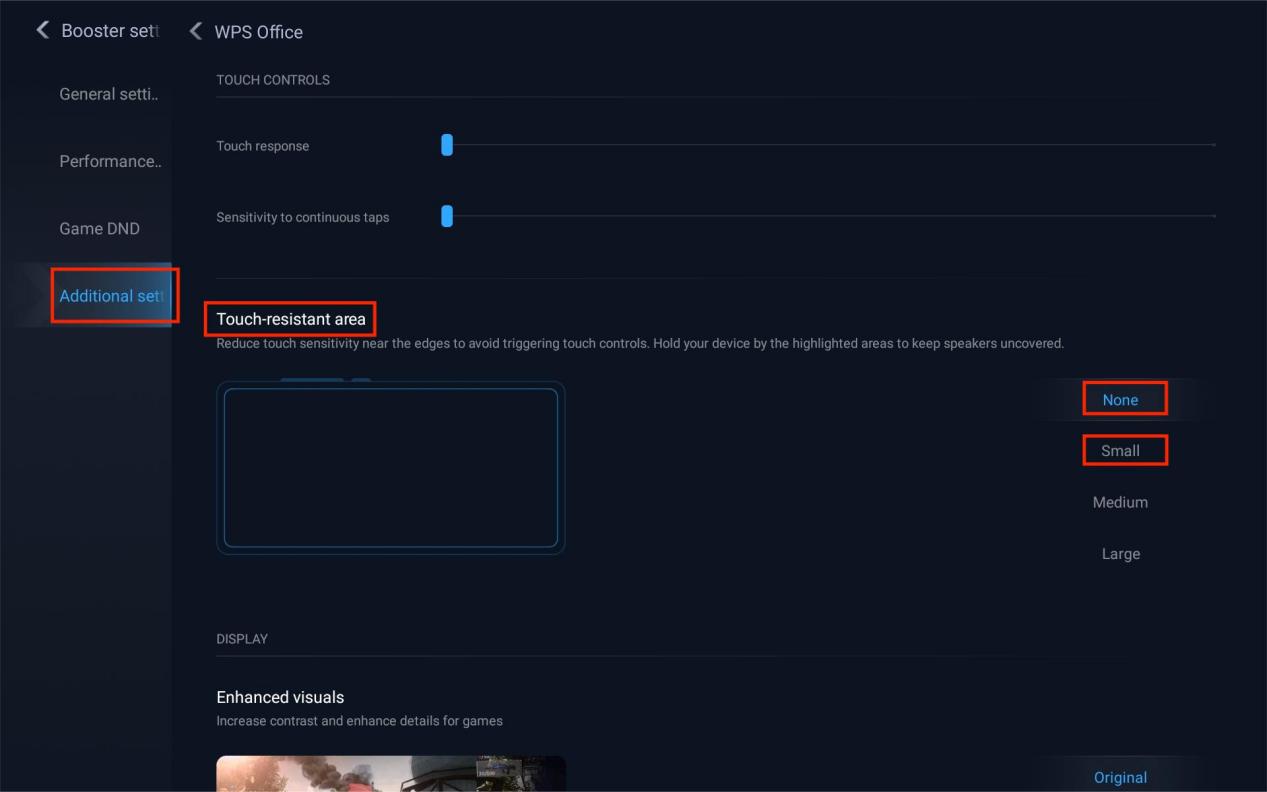Open the Game DND section
This screenshot has width=1267, height=792.
(x=100, y=228)
